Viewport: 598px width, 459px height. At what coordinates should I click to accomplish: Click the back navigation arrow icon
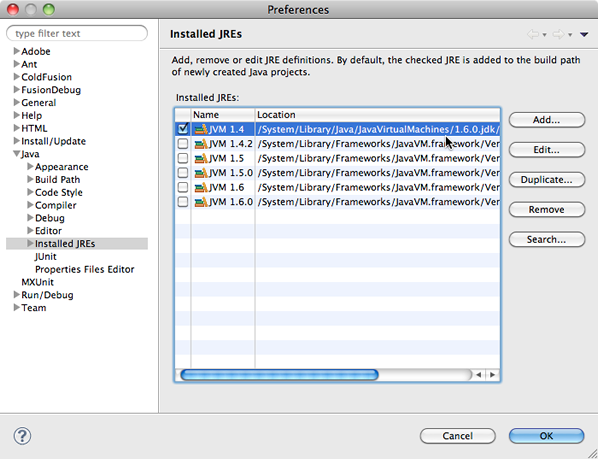[533, 34]
